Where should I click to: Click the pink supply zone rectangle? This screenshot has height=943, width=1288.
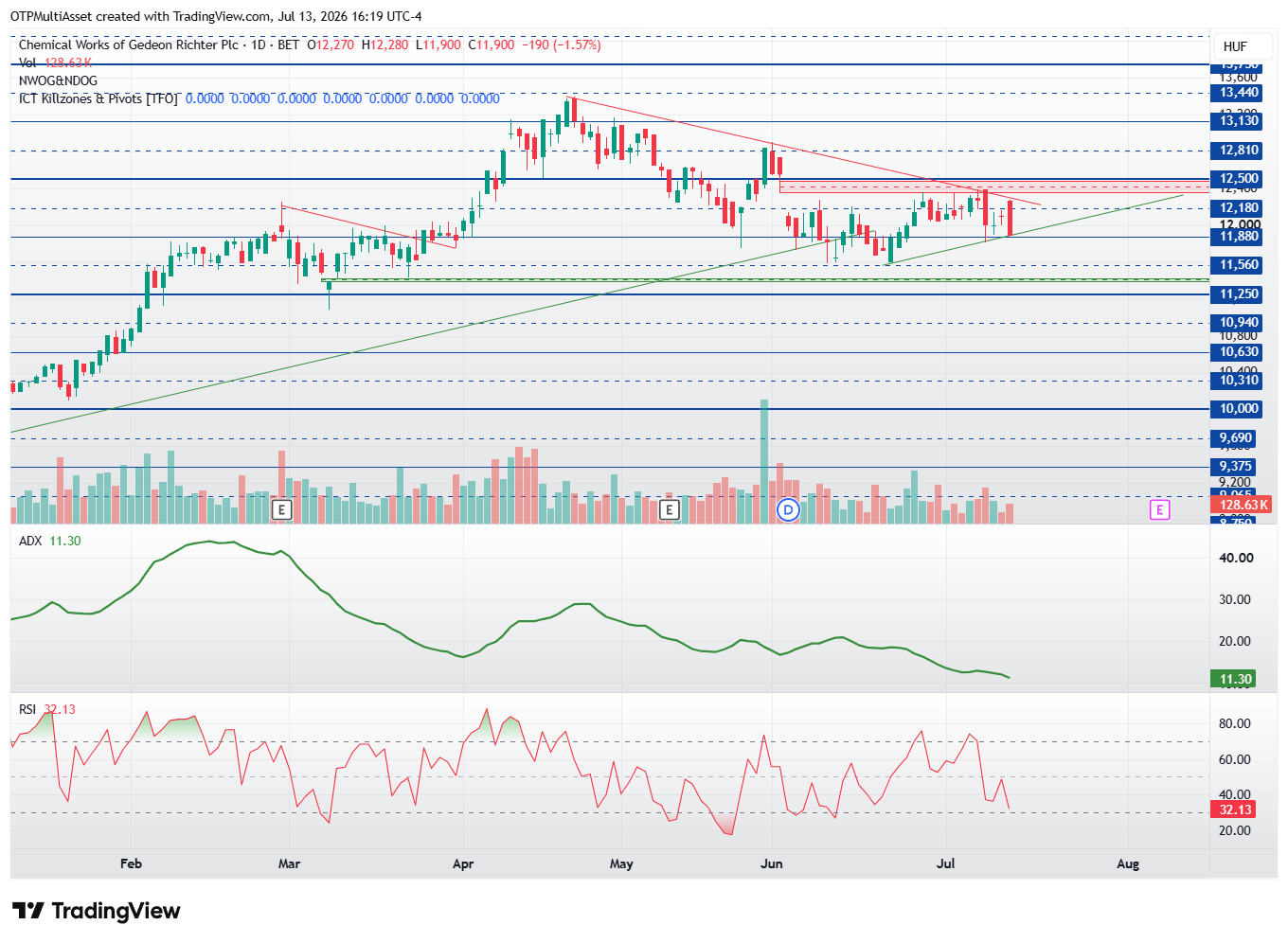pos(994,187)
